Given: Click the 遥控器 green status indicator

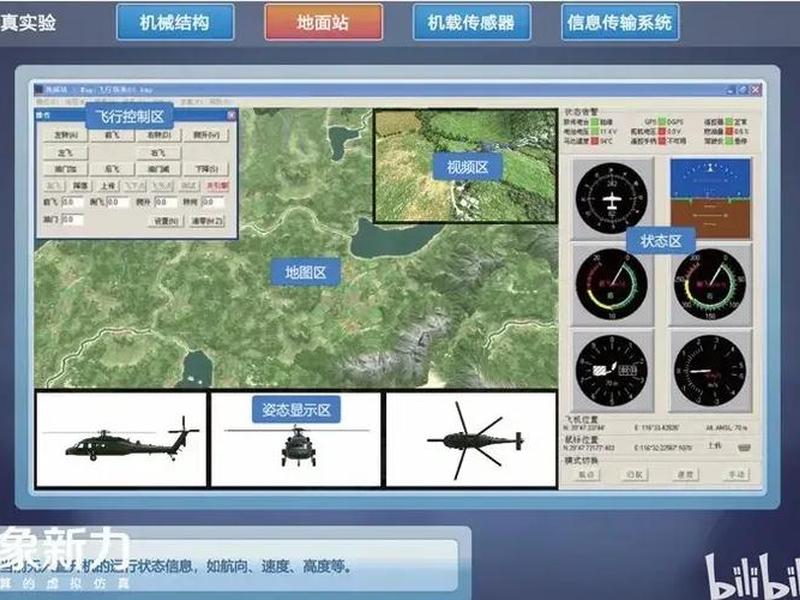Looking at the screenshot, I should (729, 122).
